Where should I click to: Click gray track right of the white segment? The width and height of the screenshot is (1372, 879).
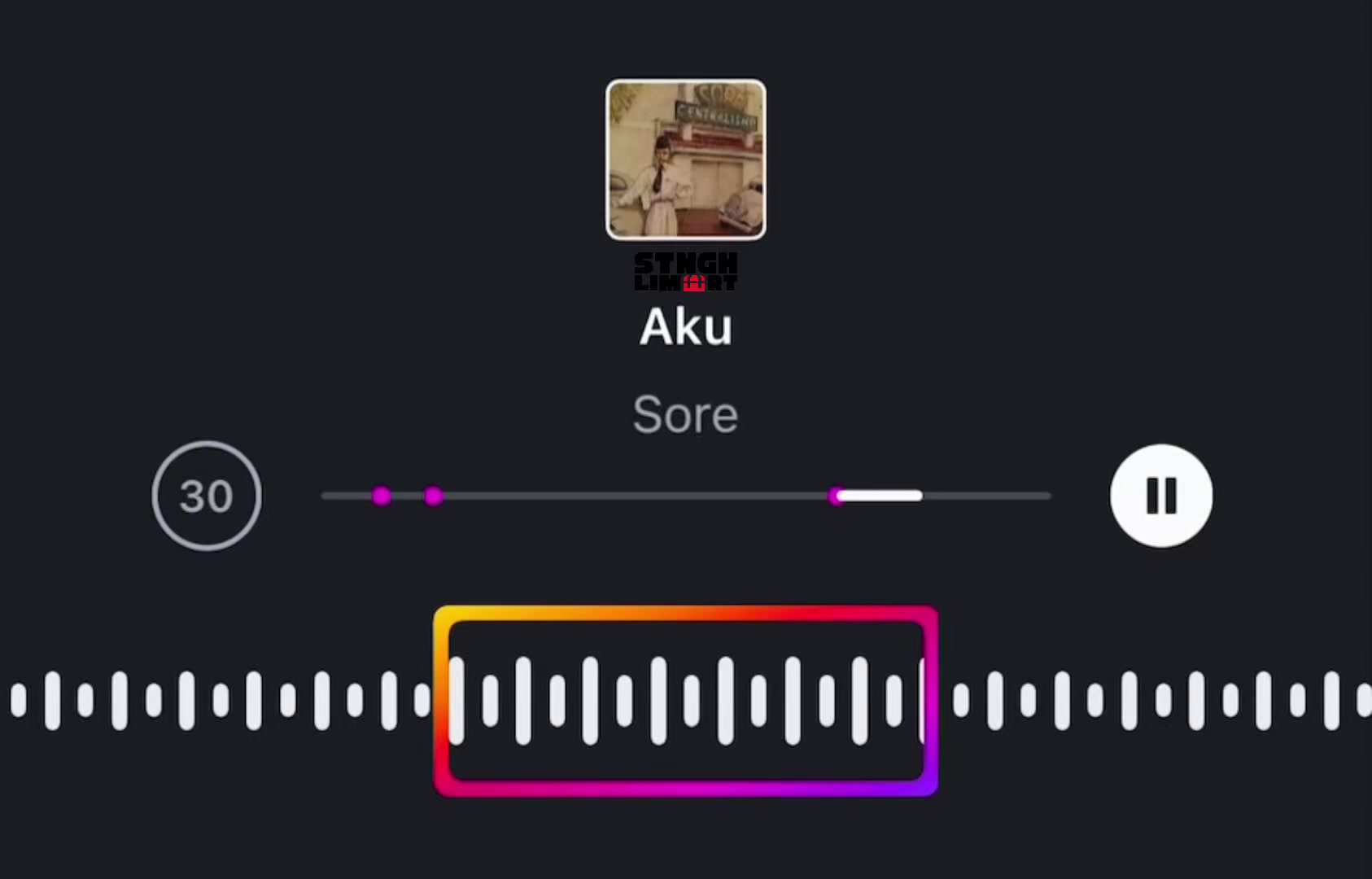click(987, 496)
